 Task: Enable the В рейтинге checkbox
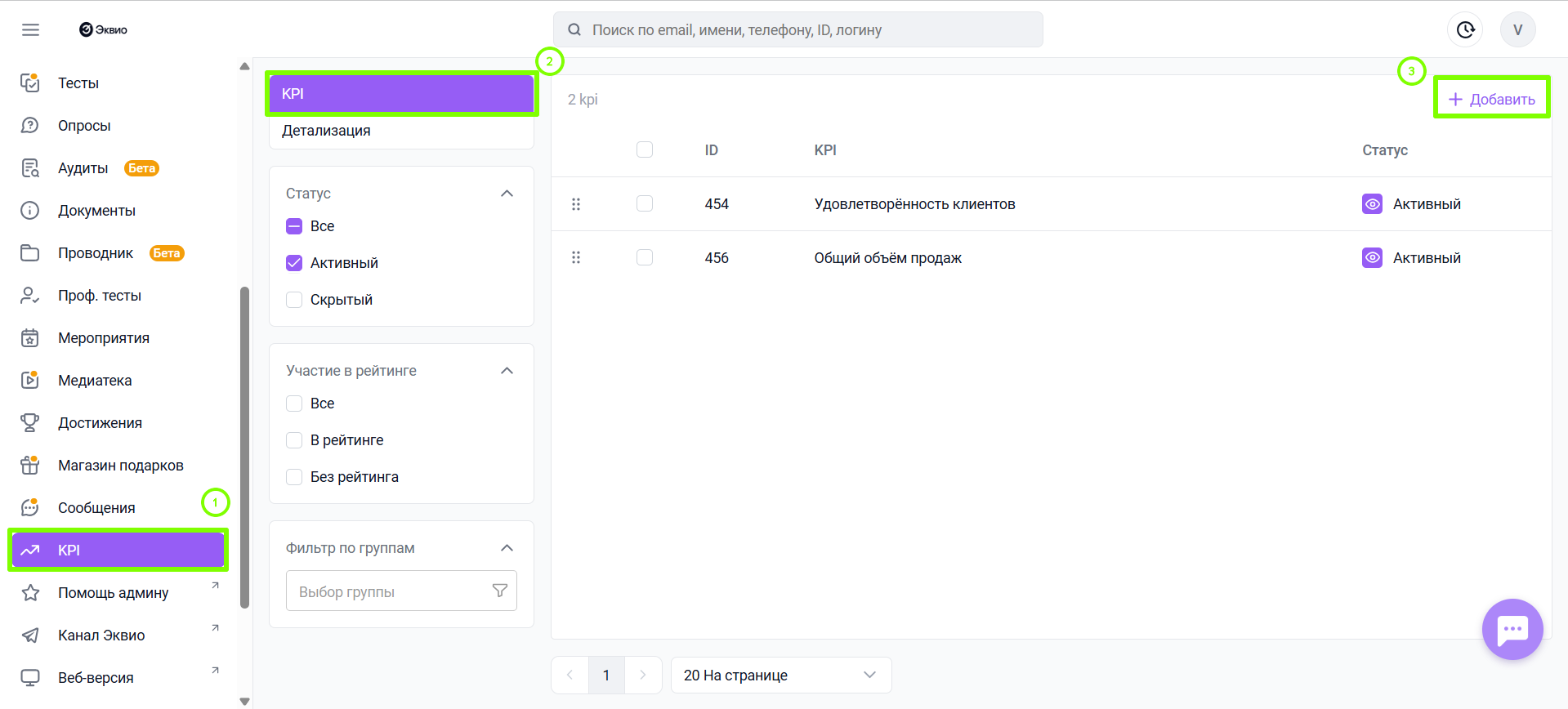point(294,440)
